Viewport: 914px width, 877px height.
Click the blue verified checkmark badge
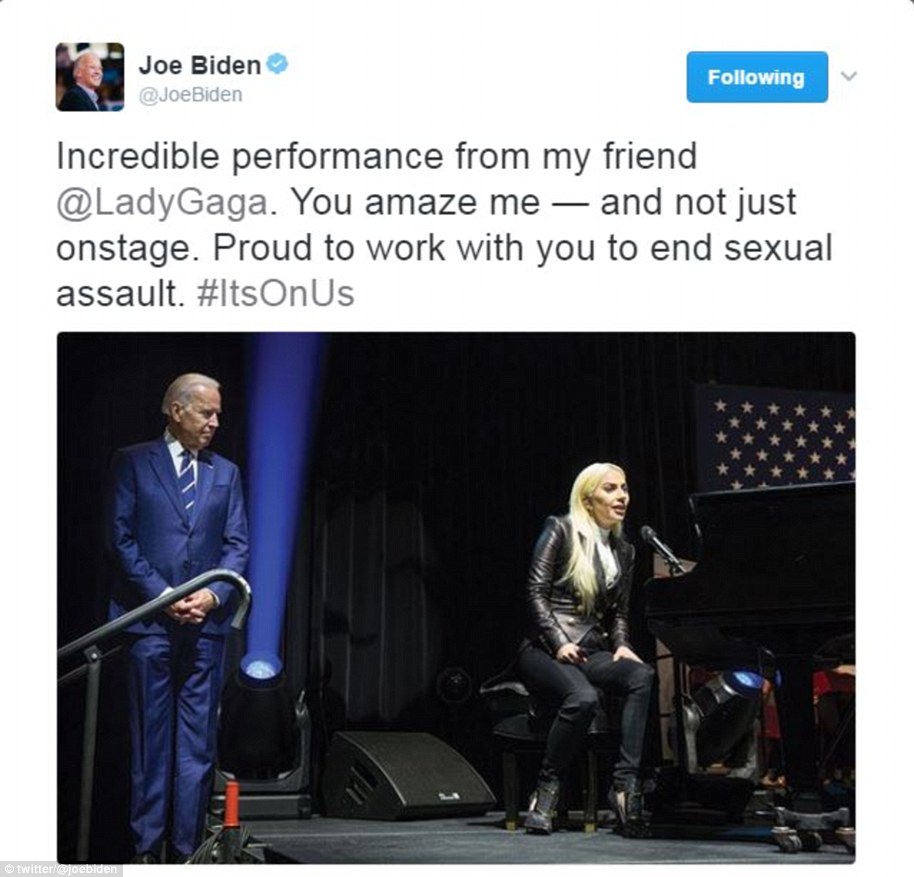point(277,64)
